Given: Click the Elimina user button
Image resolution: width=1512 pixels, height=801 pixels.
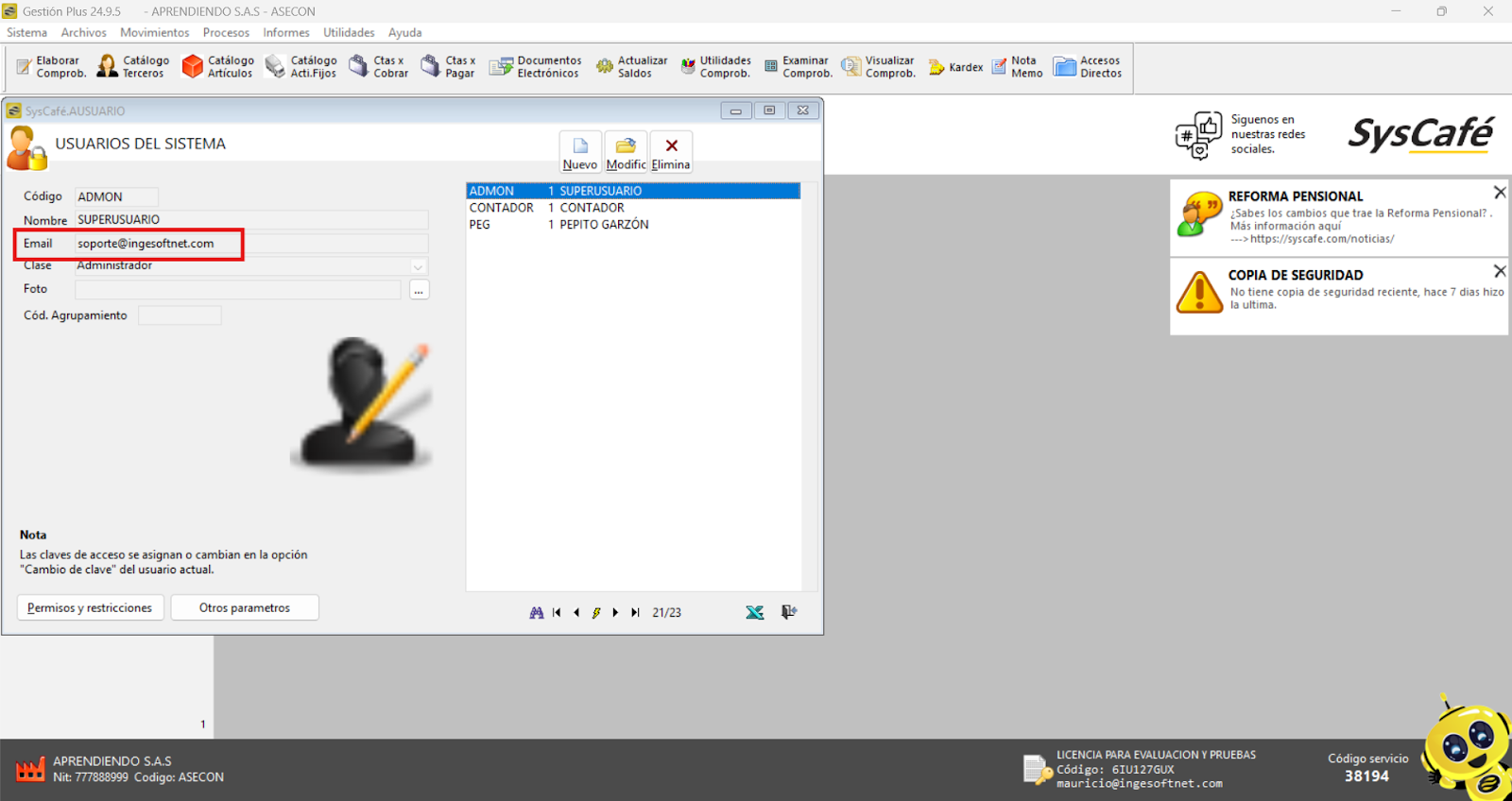Looking at the screenshot, I should [x=671, y=152].
